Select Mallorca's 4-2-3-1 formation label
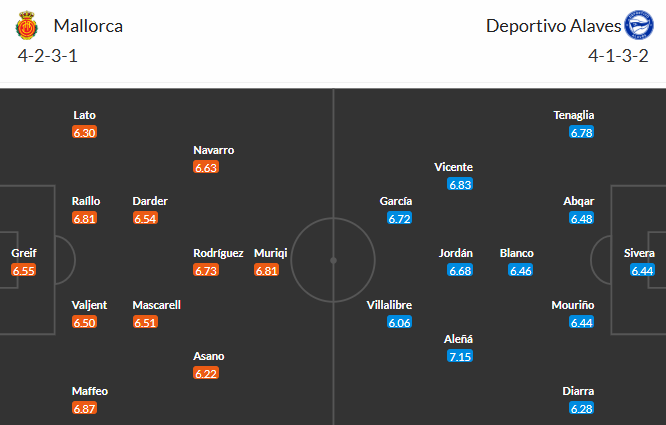The height and width of the screenshot is (425, 666). [x=48, y=55]
